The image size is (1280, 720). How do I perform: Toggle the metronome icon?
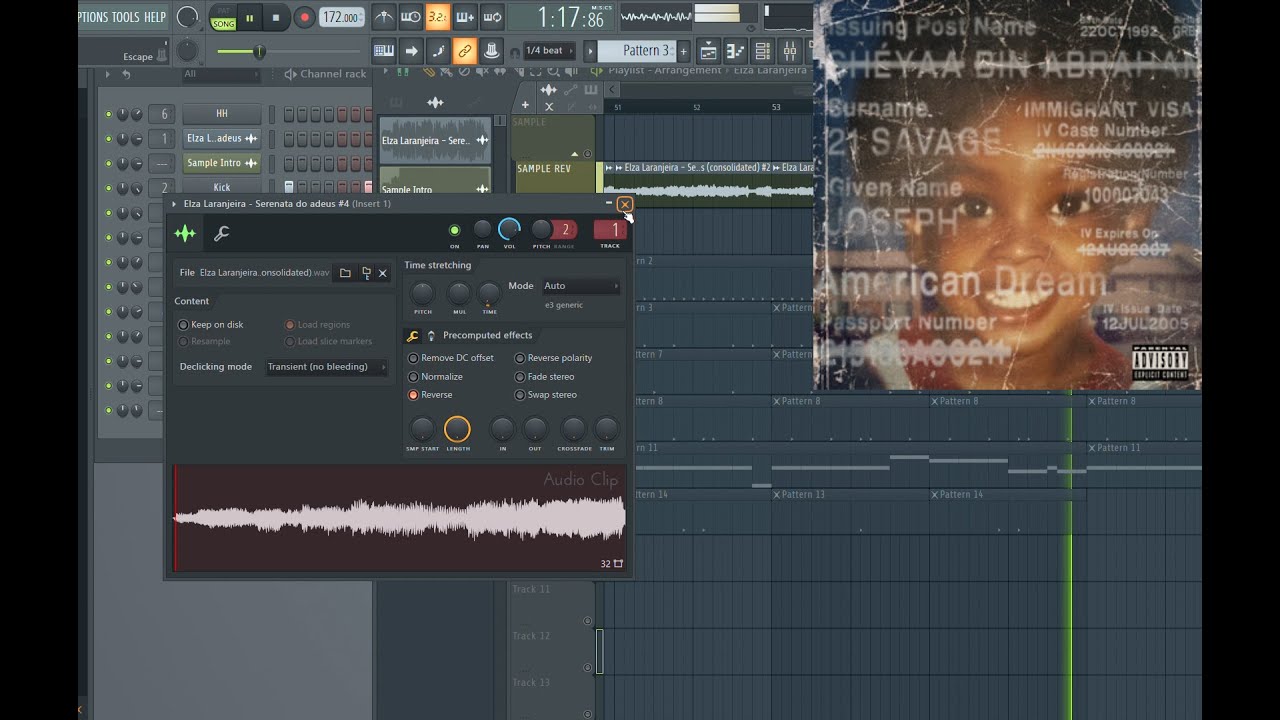pyautogui.click(x=384, y=17)
